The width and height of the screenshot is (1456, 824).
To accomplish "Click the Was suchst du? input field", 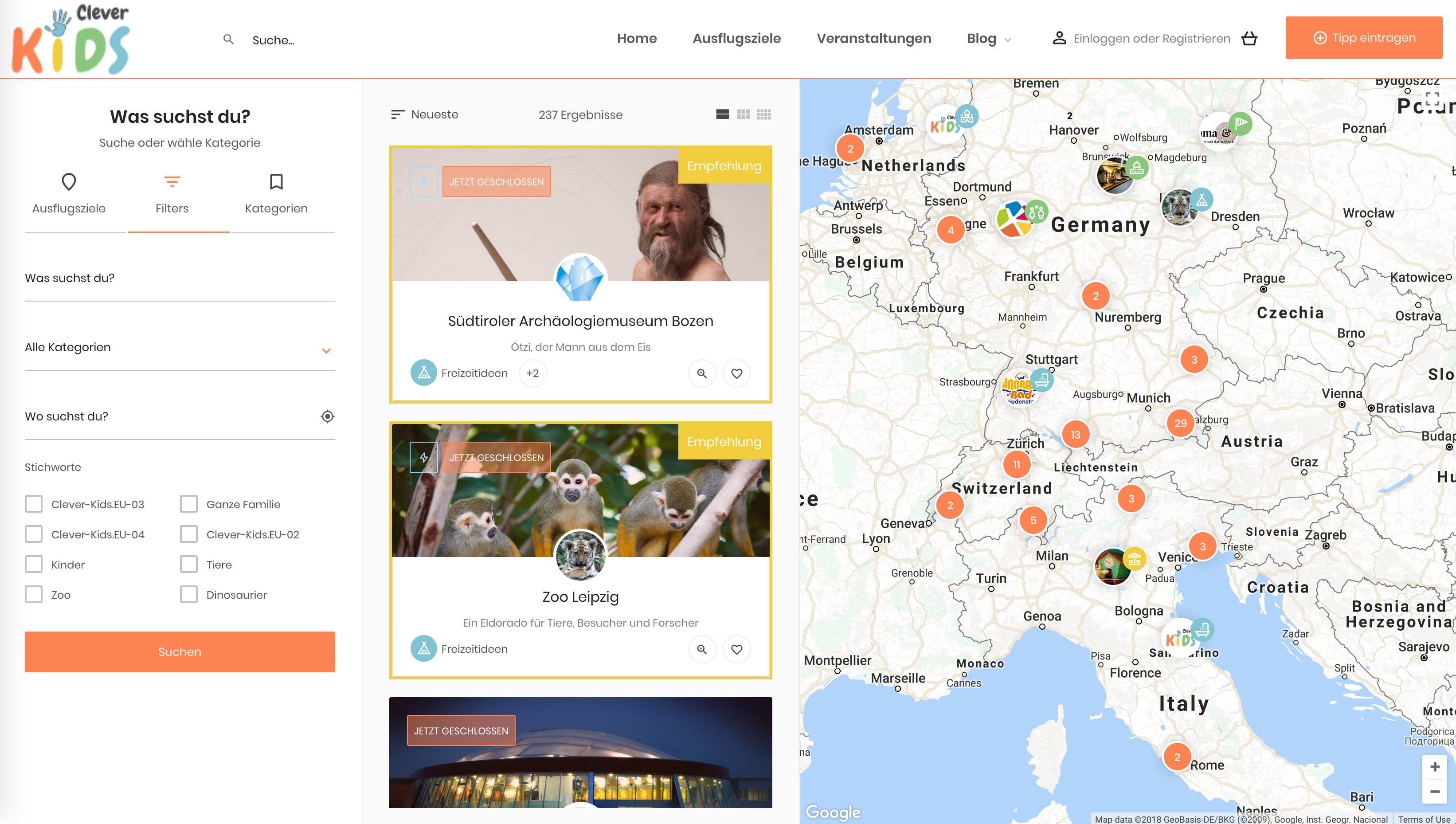I will pos(180,279).
